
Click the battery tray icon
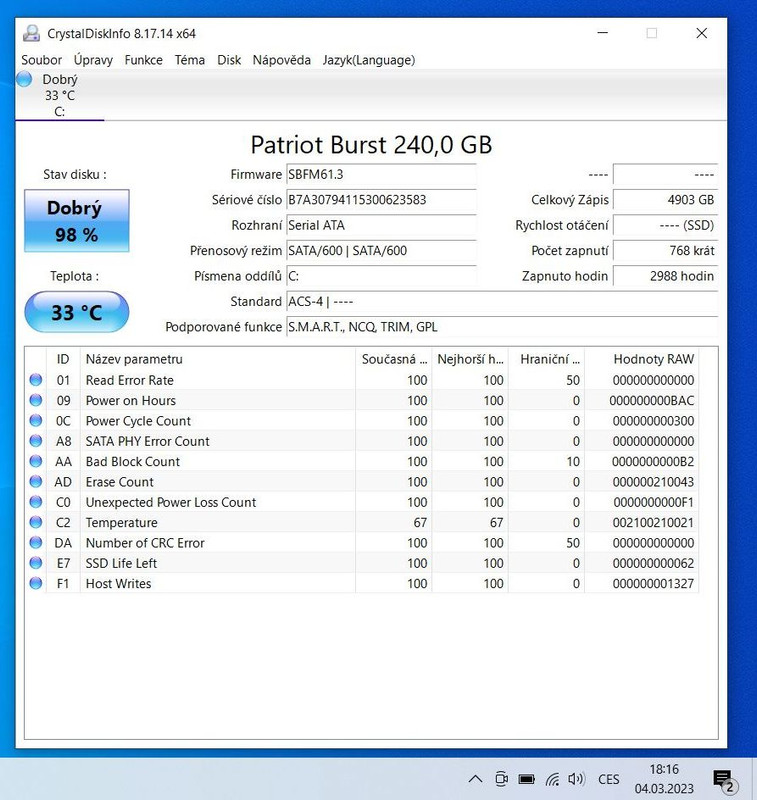tap(526, 779)
